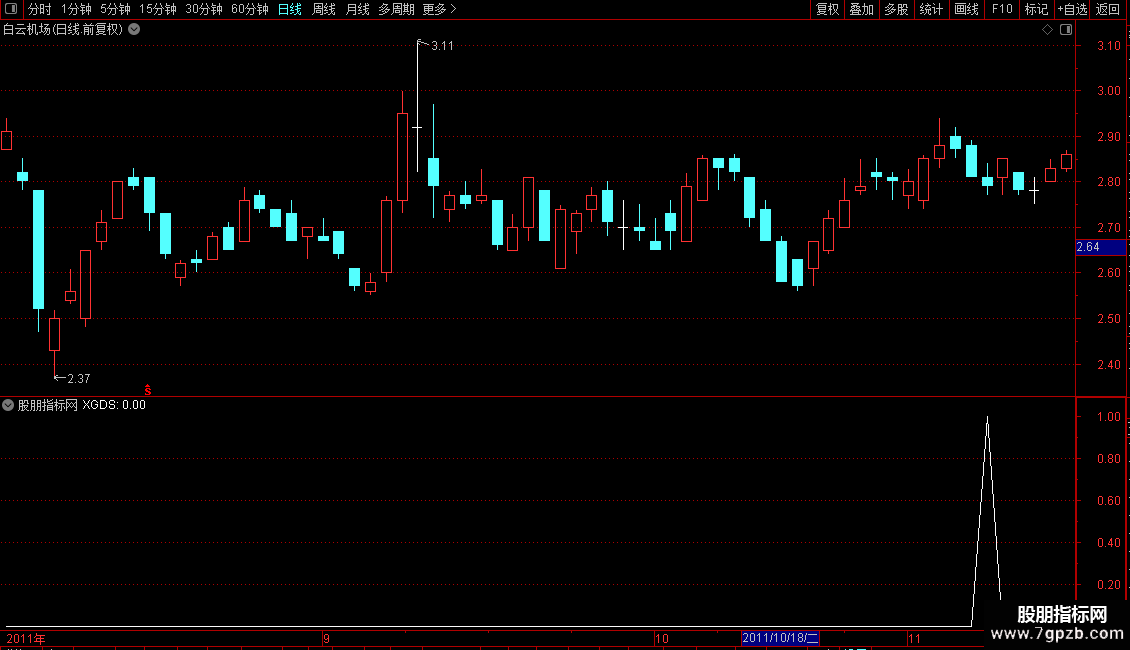
Task: Open the 多股 multi-stock view
Action: pos(896,9)
